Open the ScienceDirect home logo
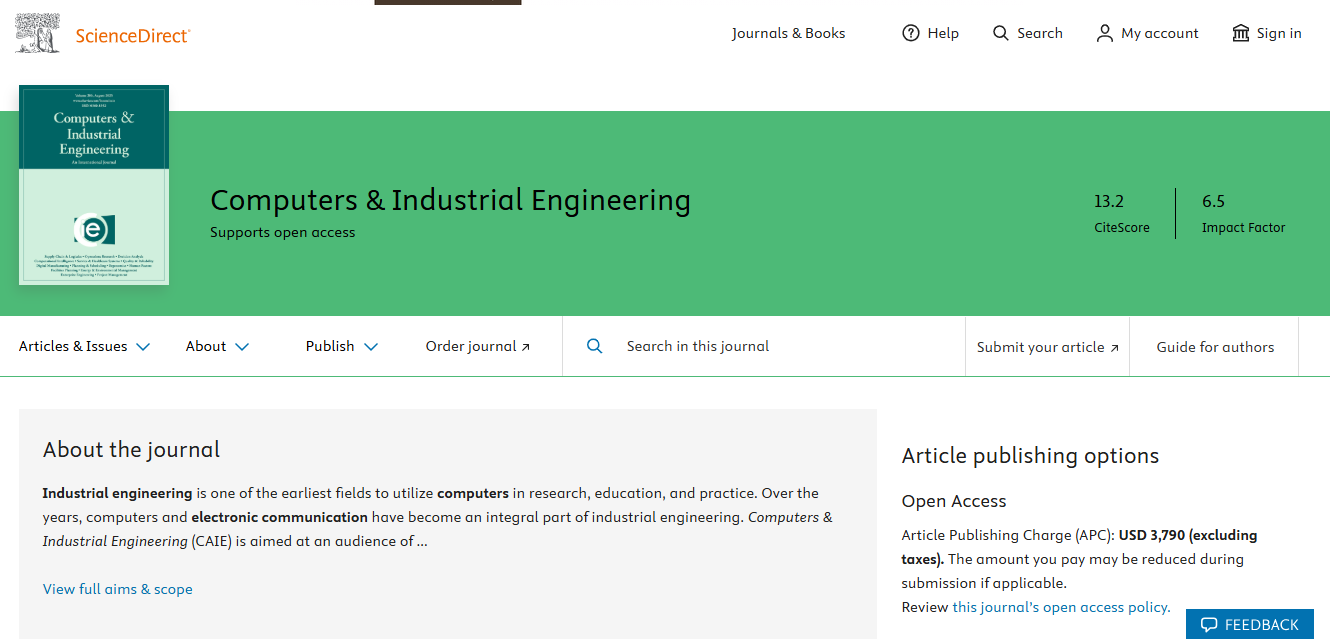Viewport: 1330px width, 639px height. pos(132,36)
